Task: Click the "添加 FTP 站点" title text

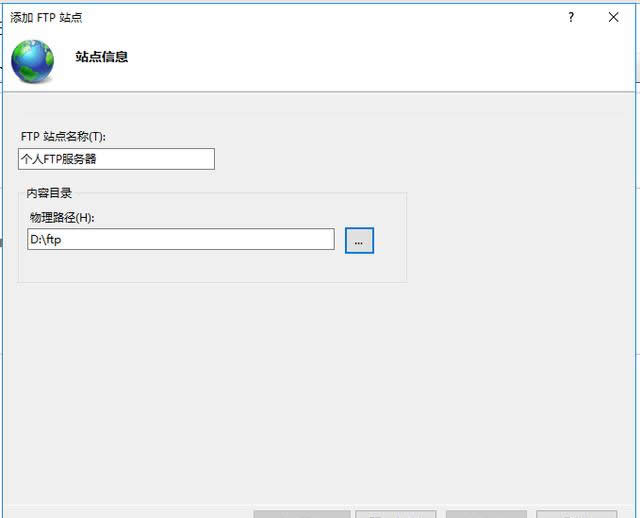Action: tap(46, 18)
